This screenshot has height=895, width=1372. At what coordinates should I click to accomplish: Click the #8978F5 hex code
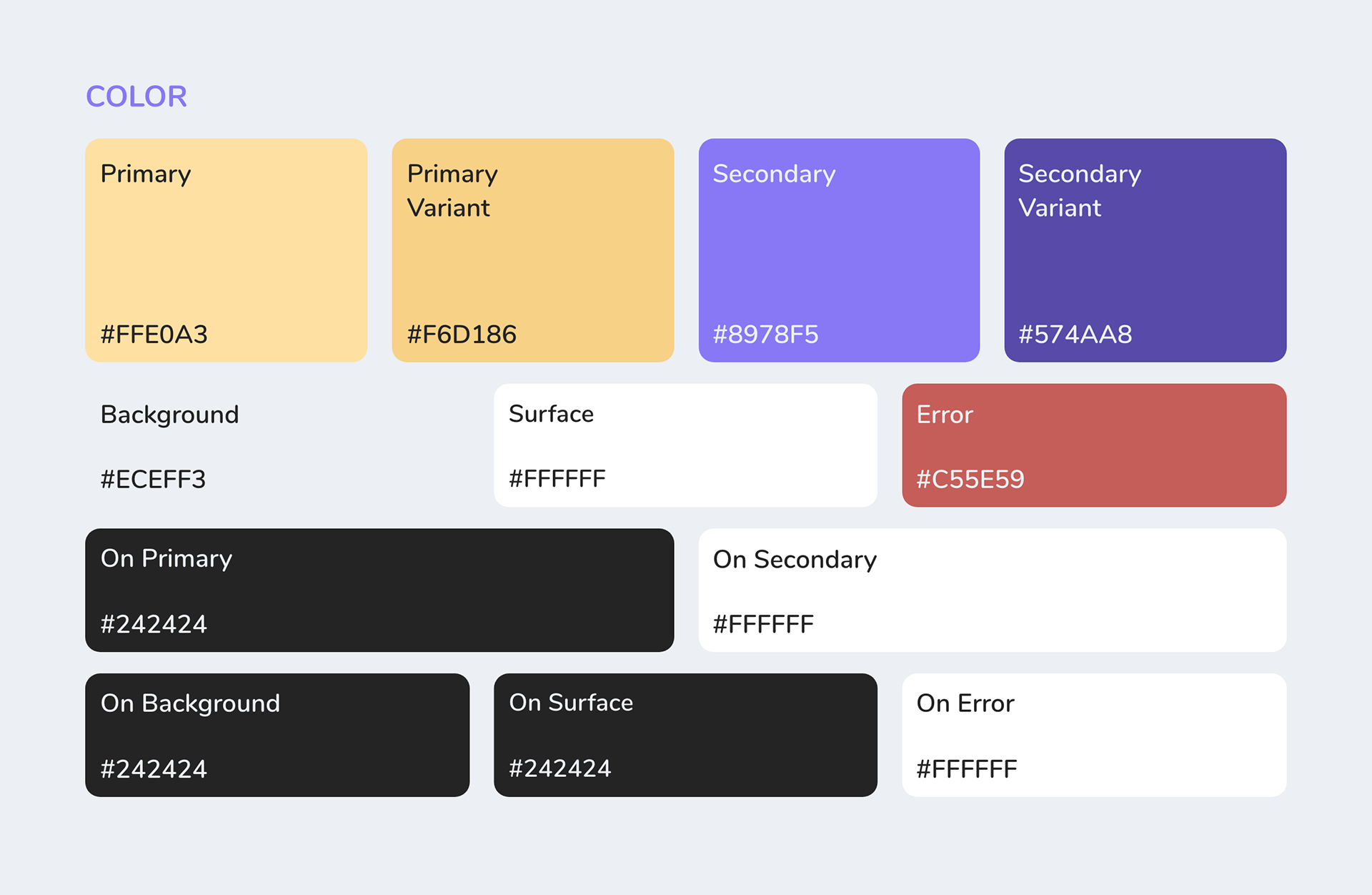[766, 335]
